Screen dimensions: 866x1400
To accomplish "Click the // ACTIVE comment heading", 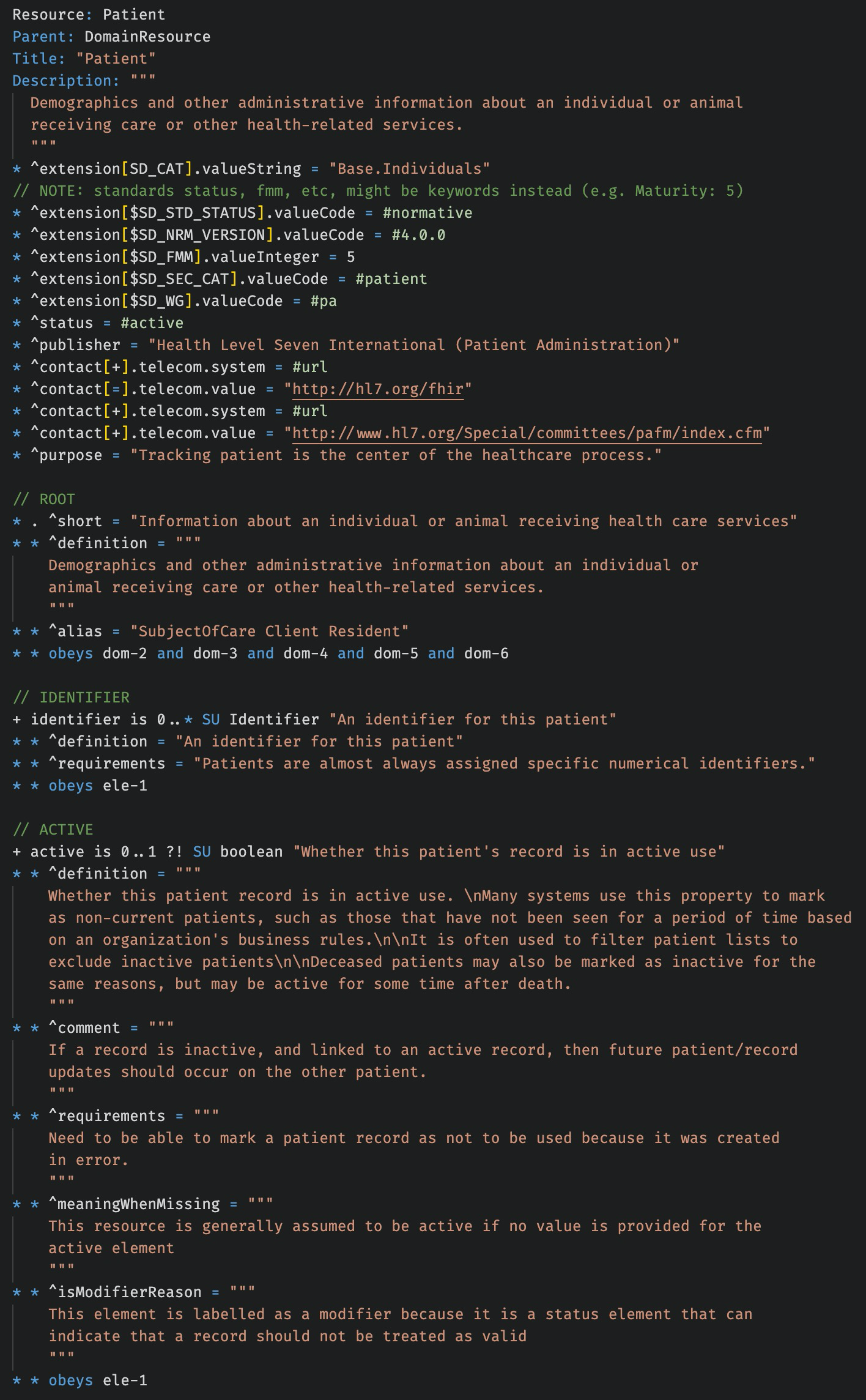I will tap(53, 830).
